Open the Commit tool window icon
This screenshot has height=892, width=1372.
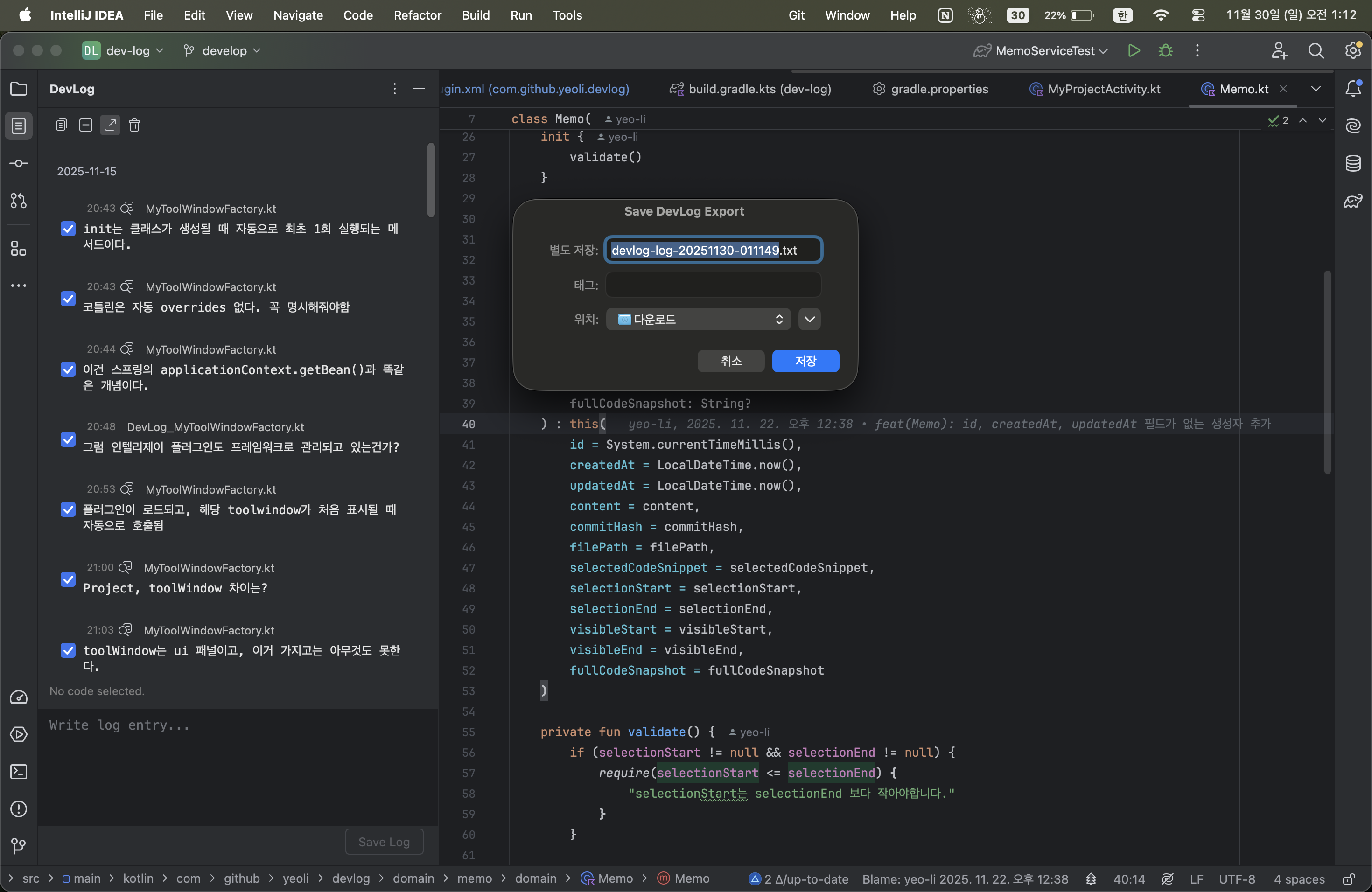[19, 164]
